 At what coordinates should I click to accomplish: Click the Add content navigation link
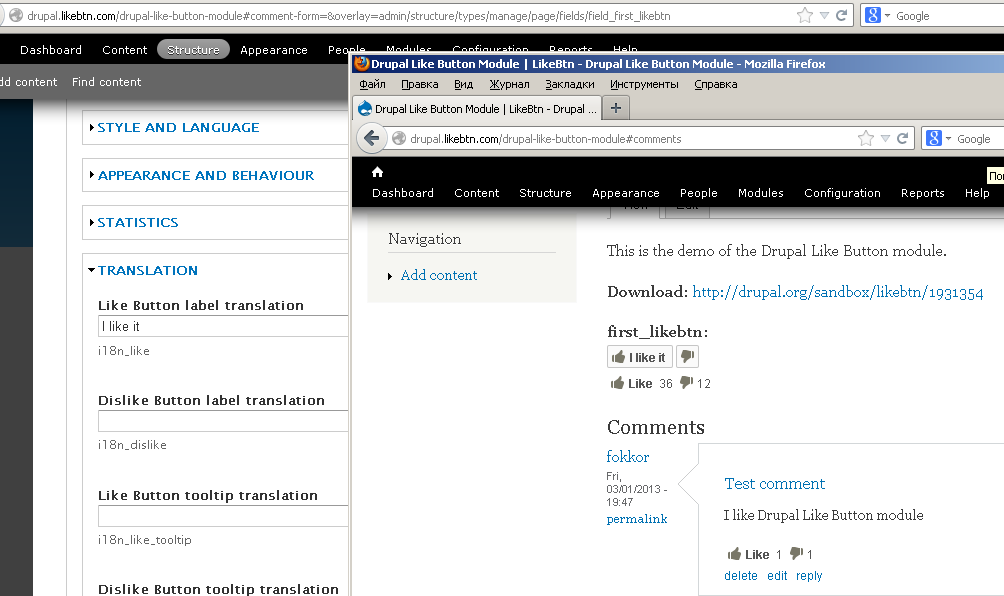point(439,275)
